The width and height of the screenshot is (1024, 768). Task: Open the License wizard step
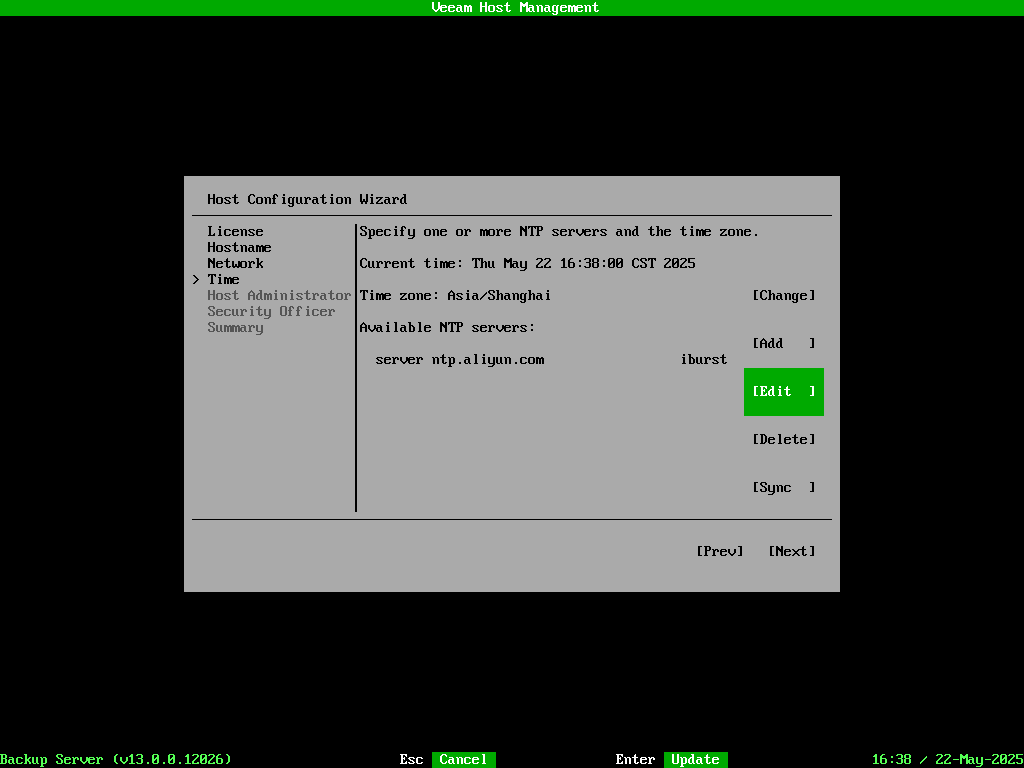click(235, 231)
